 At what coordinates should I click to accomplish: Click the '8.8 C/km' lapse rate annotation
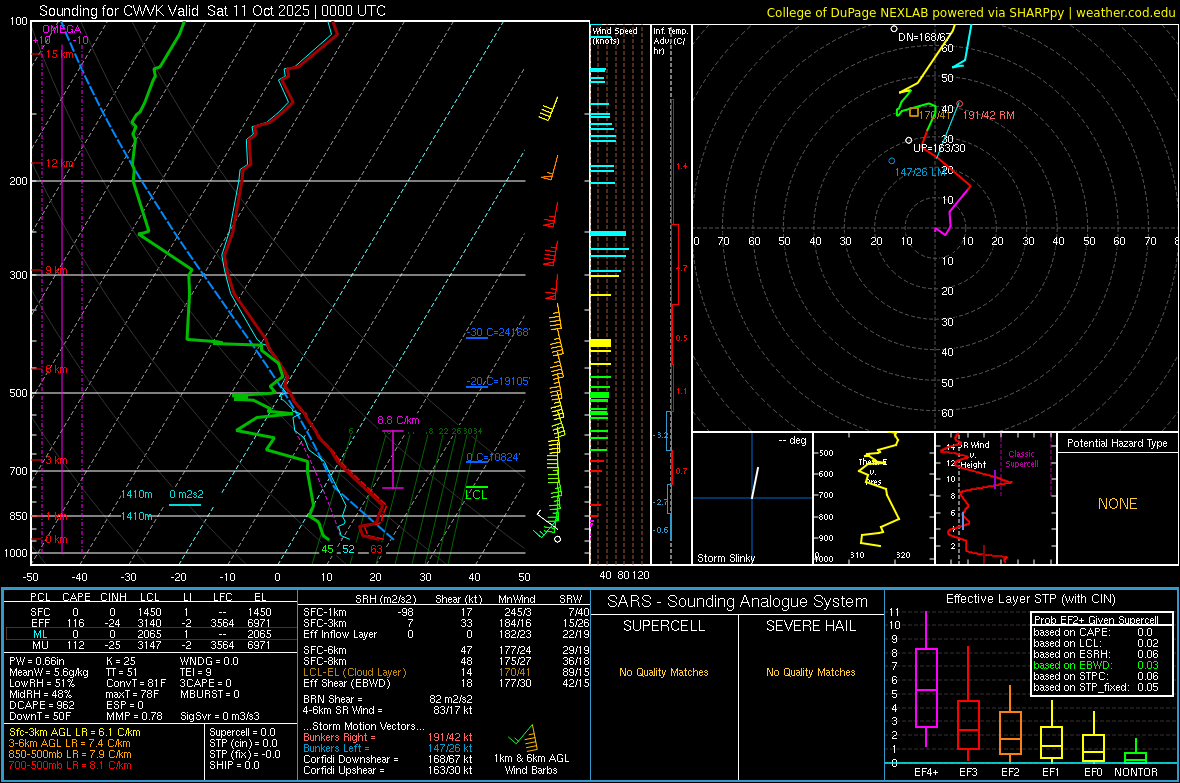[398, 420]
